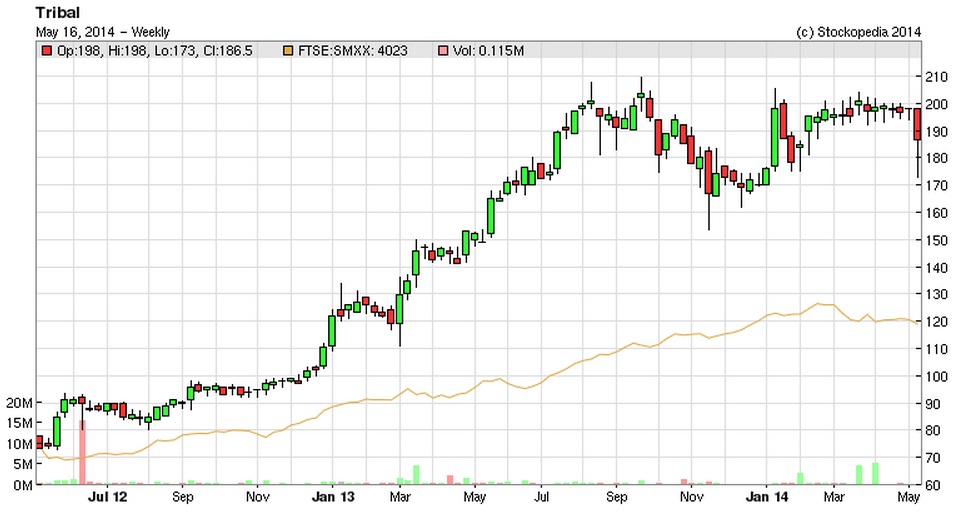Click the 'Sep' label after Jul 12
This screenshot has width=961, height=520.
tap(183, 497)
